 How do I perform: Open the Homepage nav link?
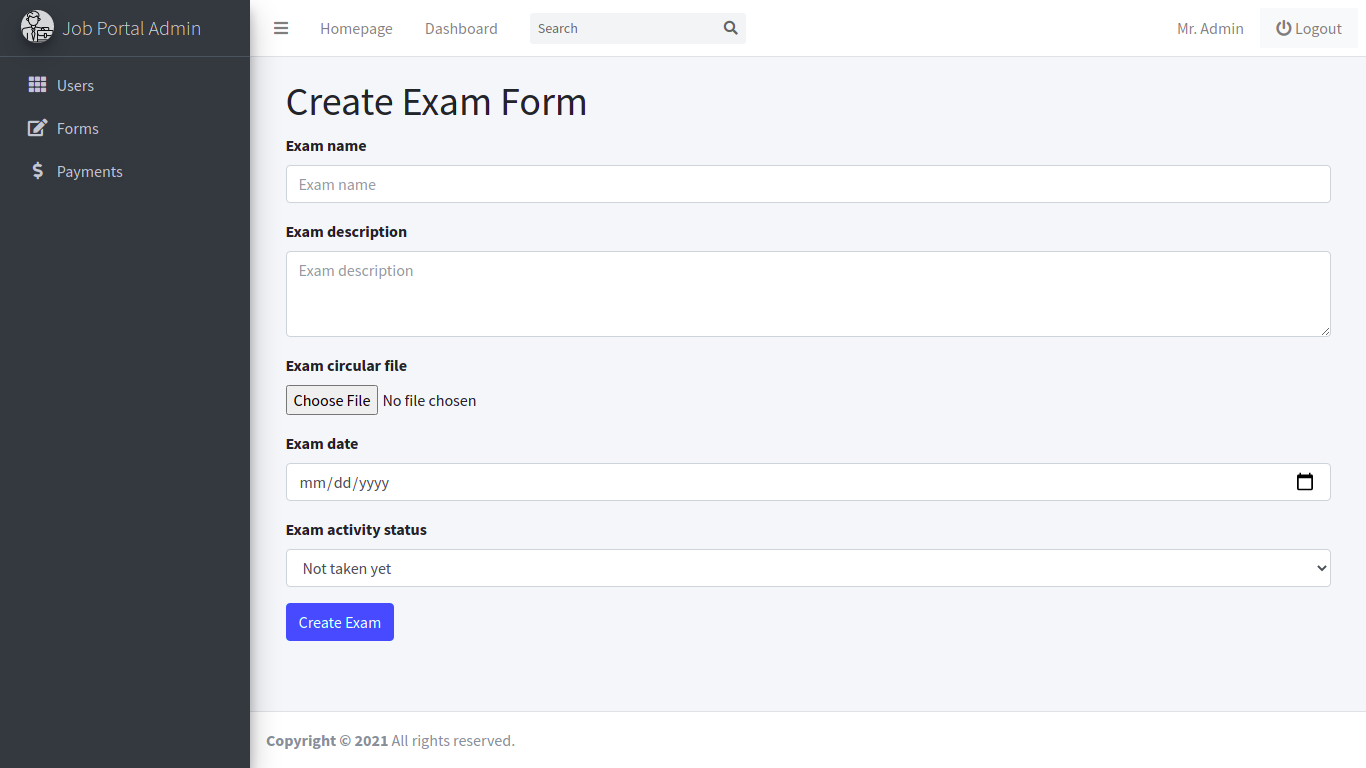coord(356,28)
